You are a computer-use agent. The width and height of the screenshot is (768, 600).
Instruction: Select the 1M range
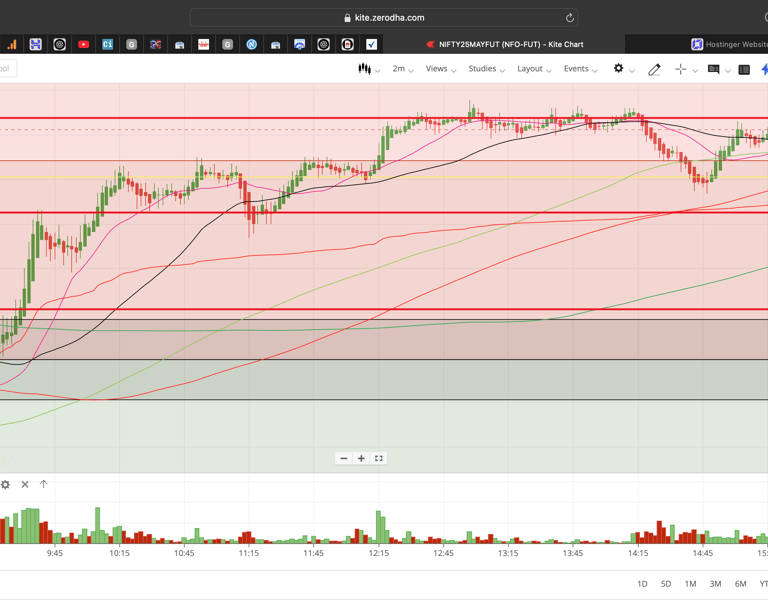coord(690,584)
